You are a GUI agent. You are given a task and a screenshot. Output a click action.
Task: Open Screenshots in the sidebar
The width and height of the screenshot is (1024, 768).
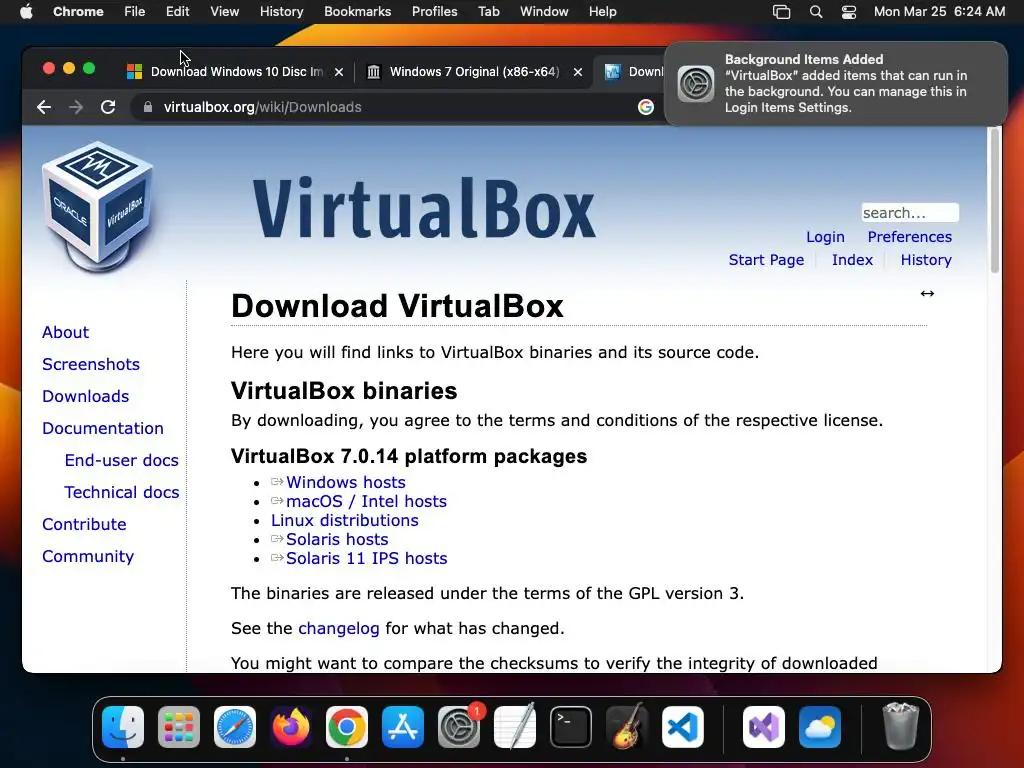[x=91, y=364]
